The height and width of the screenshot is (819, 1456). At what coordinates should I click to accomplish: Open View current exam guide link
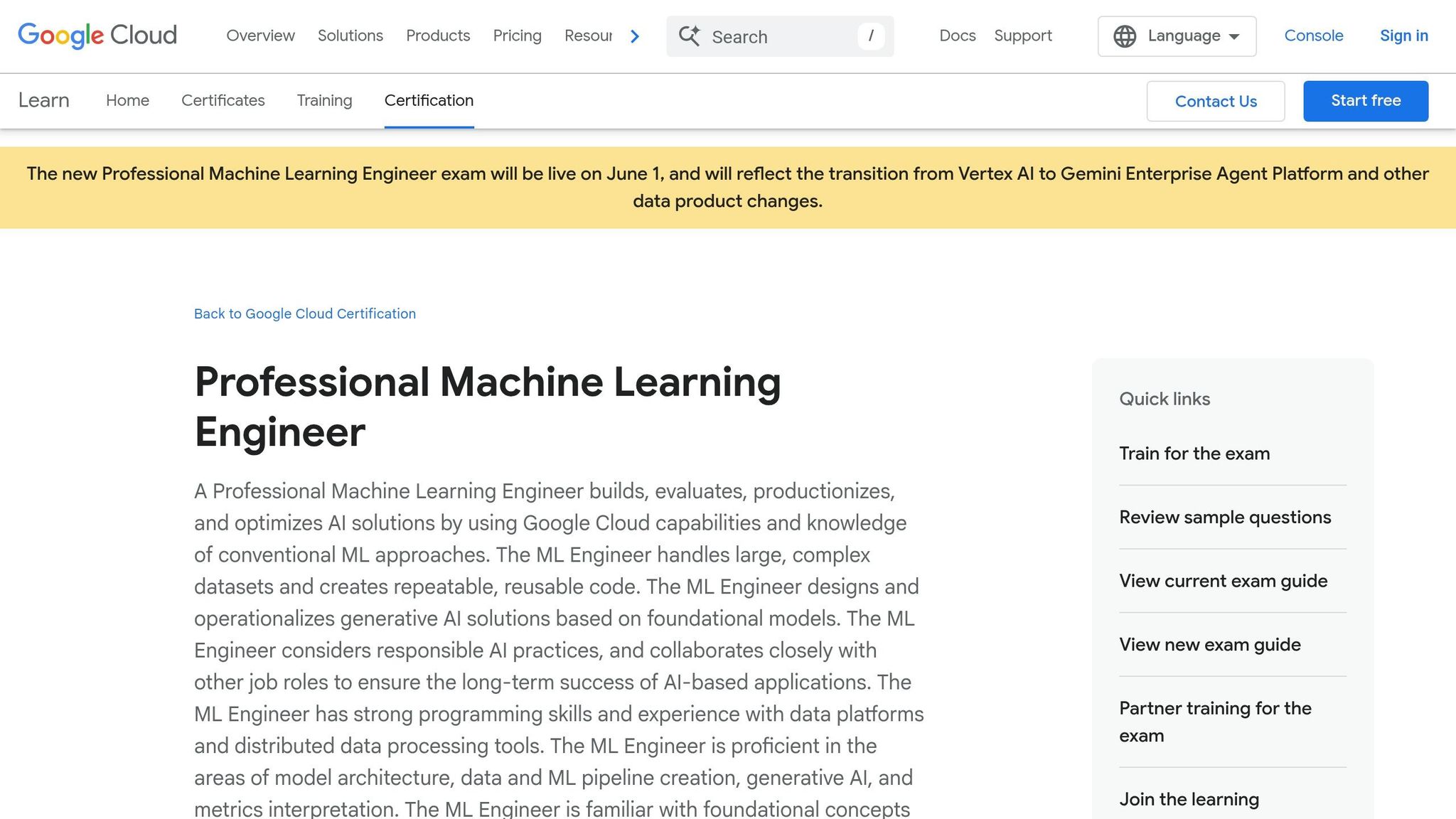click(1224, 581)
